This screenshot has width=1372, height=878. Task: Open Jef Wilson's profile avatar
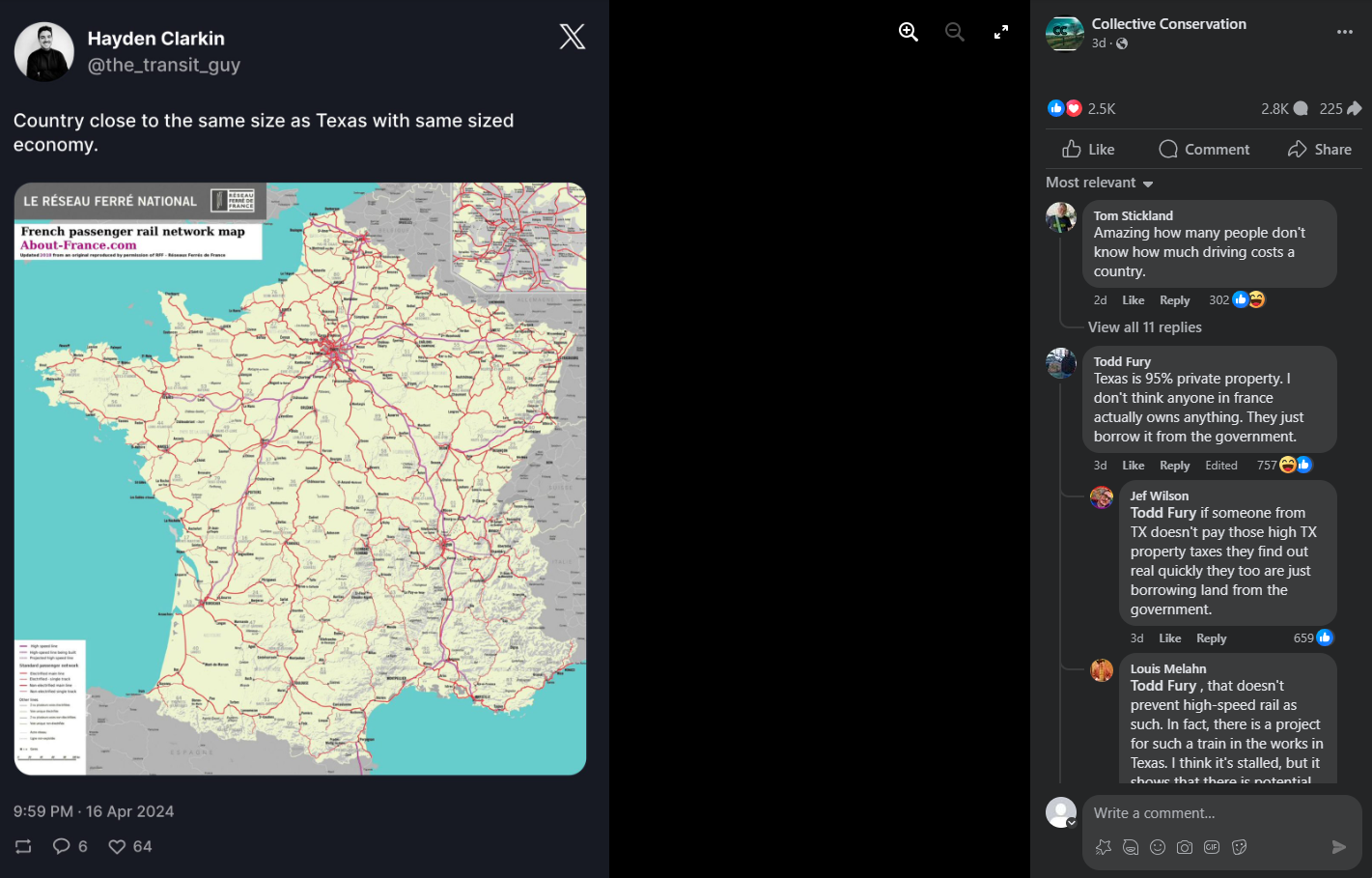pos(1102,497)
